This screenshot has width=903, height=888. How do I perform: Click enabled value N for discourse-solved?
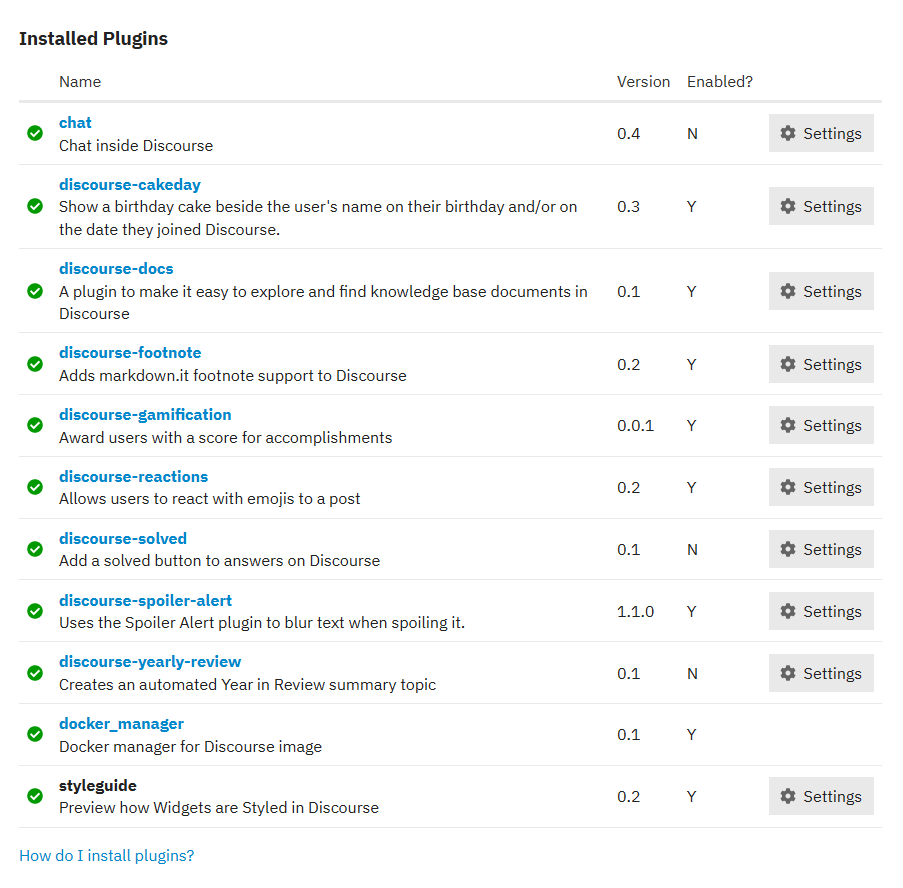click(692, 549)
